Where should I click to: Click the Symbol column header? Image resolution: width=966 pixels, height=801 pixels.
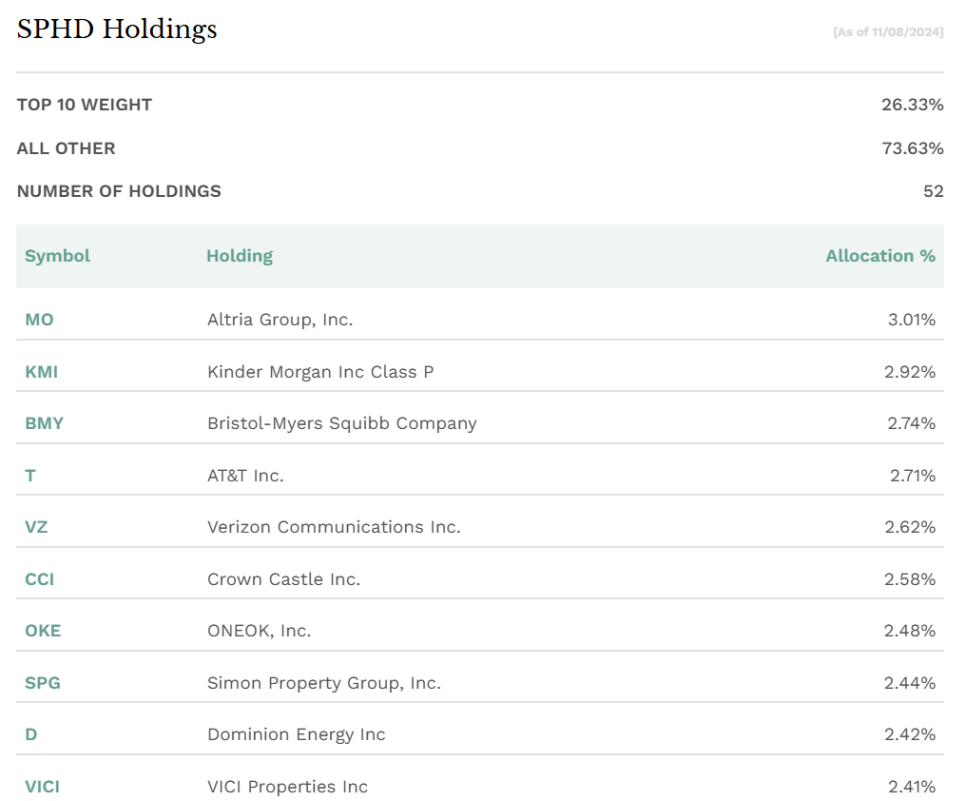coord(57,256)
